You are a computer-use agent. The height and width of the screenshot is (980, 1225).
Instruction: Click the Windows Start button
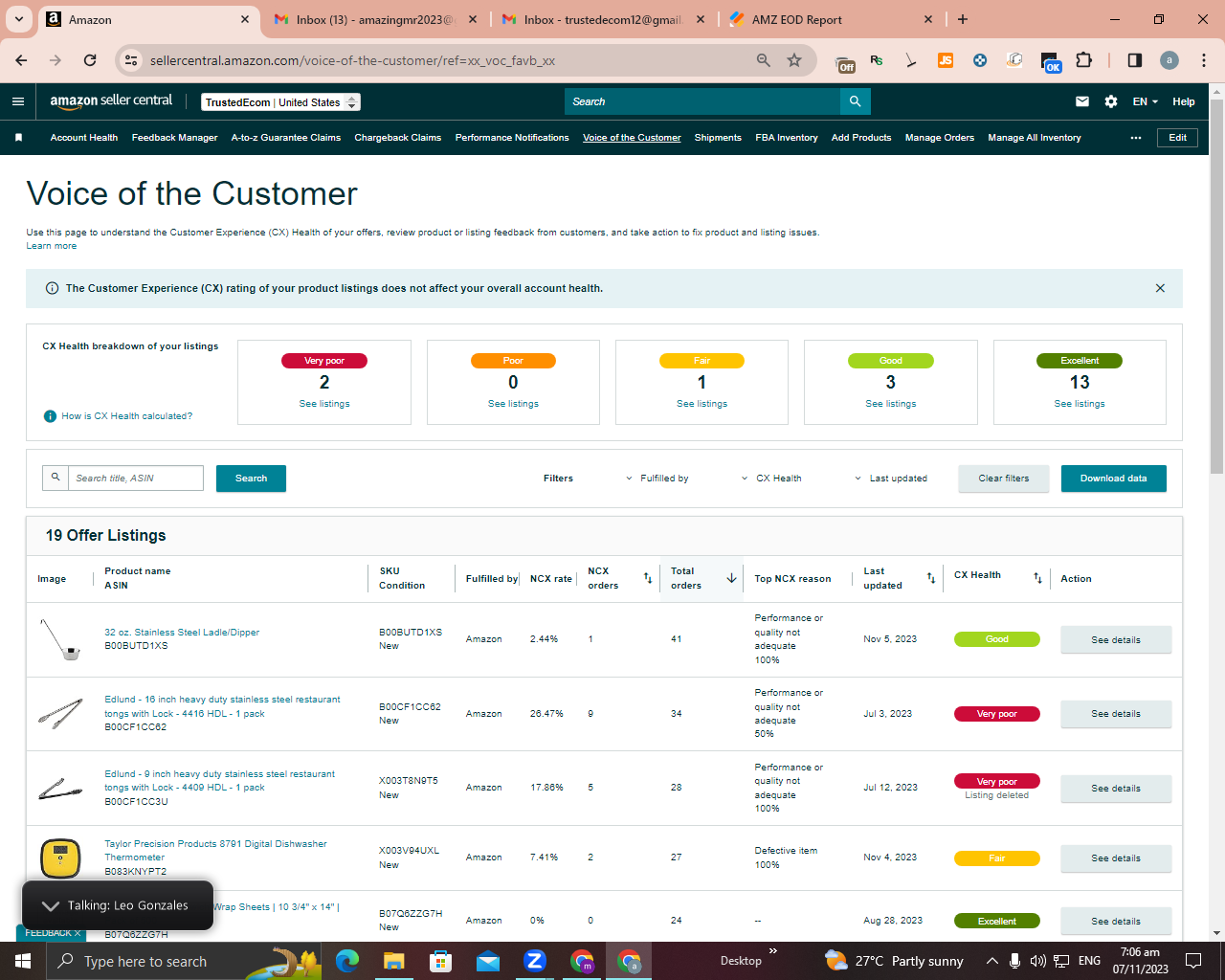(23, 961)
